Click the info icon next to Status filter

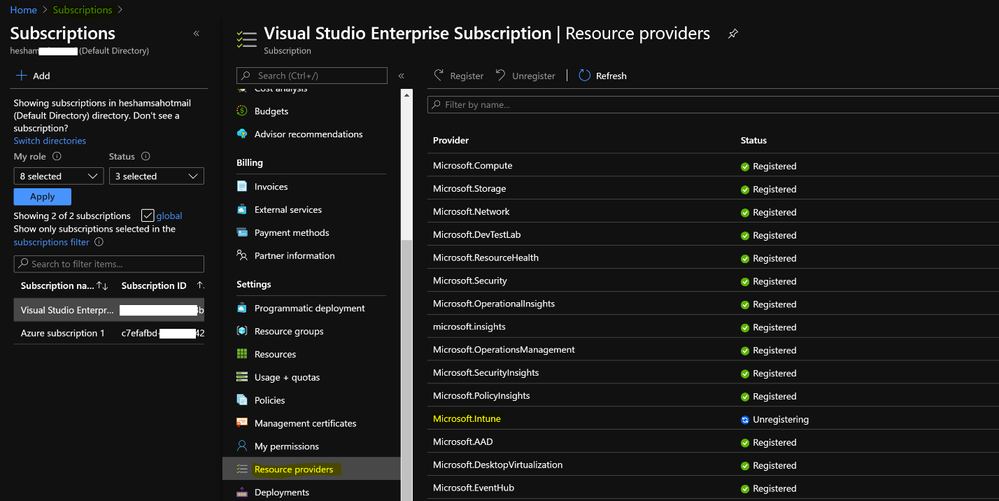[x=145, y=156]
